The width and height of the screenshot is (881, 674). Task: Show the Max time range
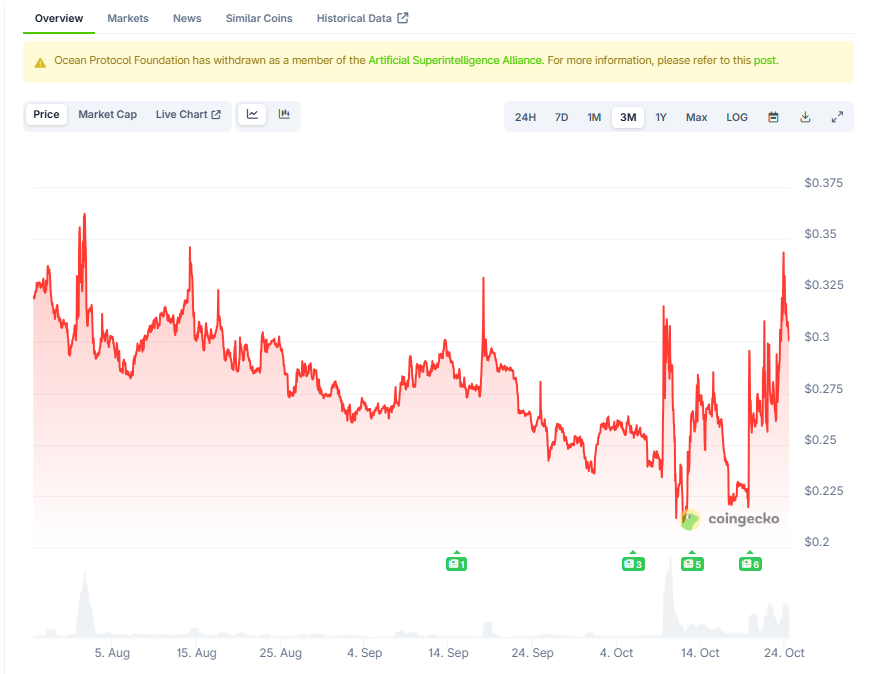(x=696, y=117)
